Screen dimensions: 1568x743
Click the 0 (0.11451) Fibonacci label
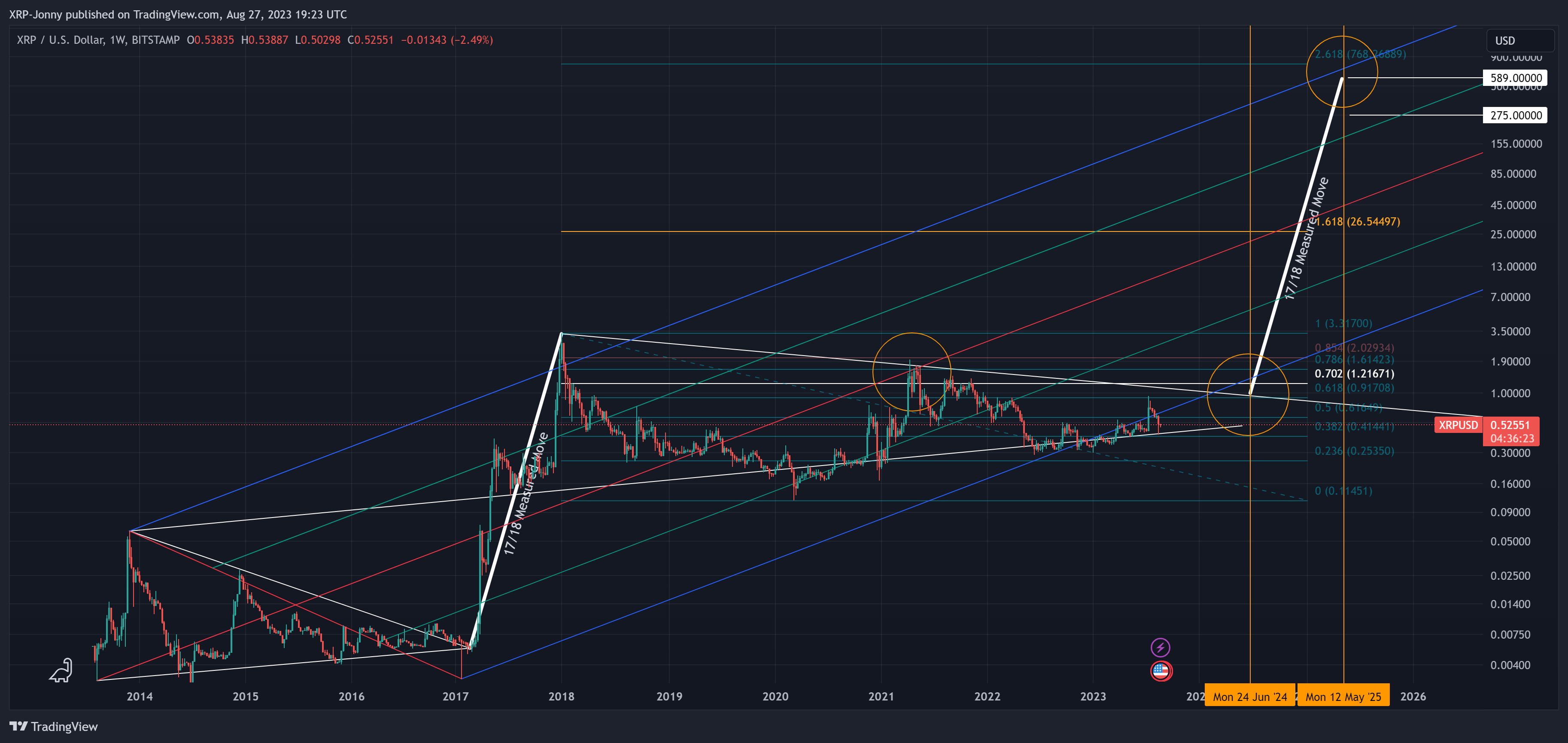pos(1343,490)
